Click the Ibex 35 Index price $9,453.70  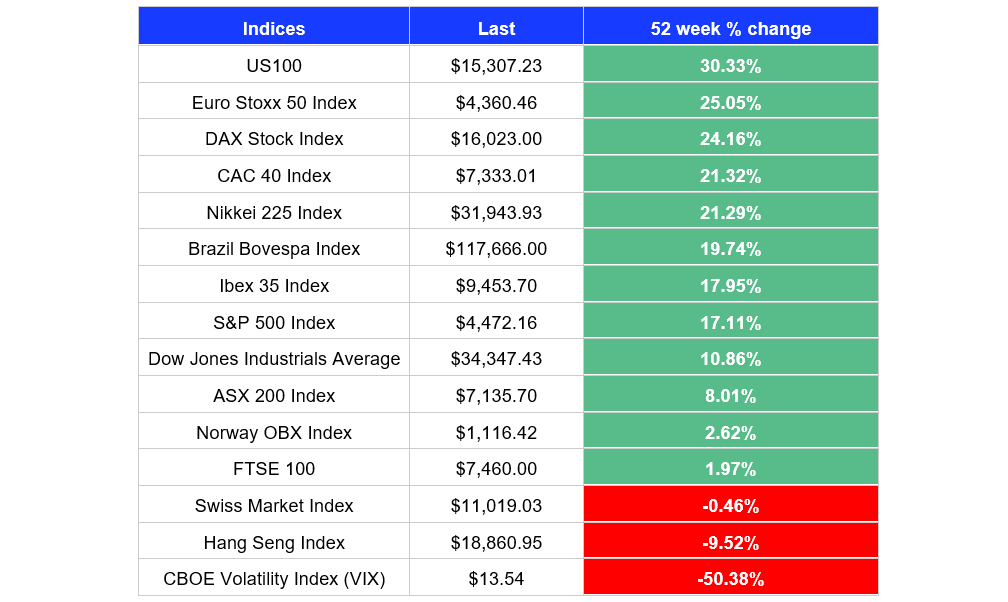[496, 286]
